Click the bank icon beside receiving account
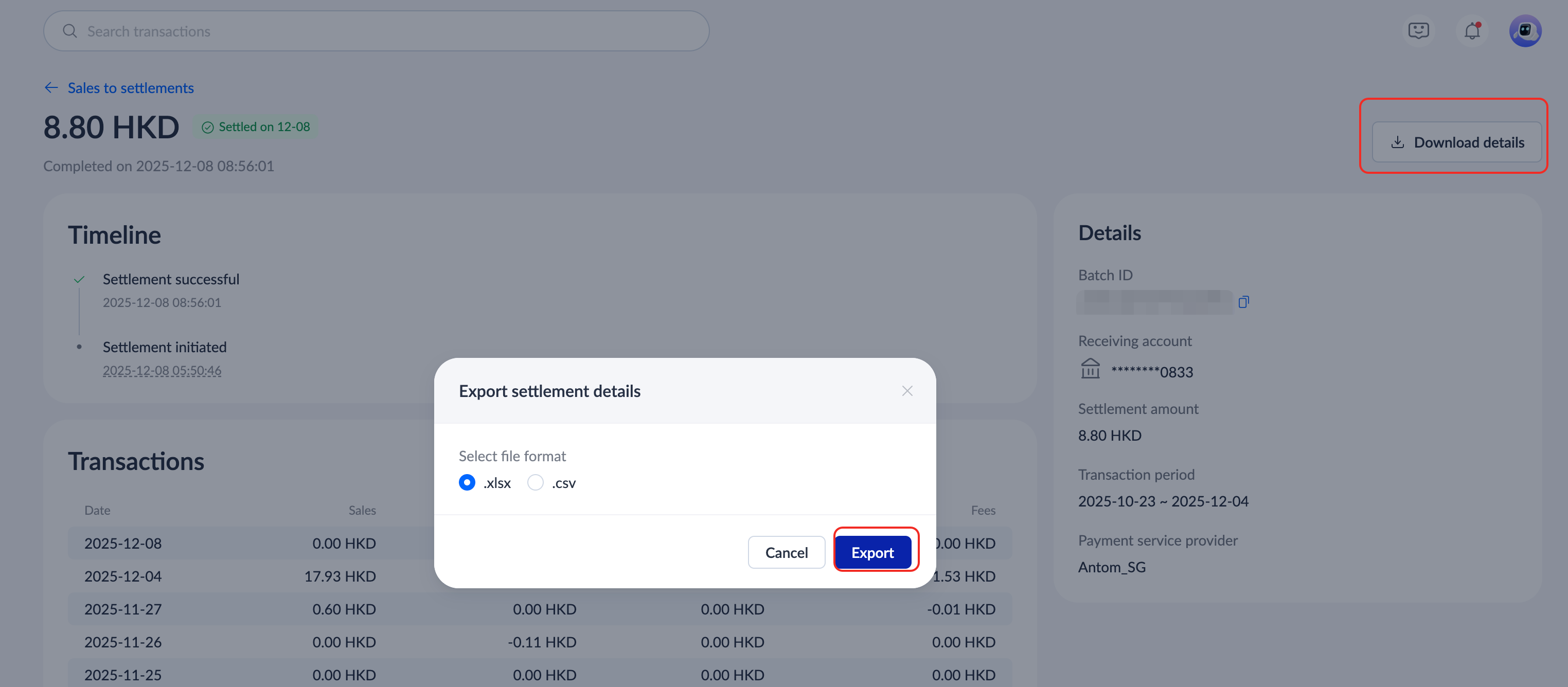 tap(1090, 369)
